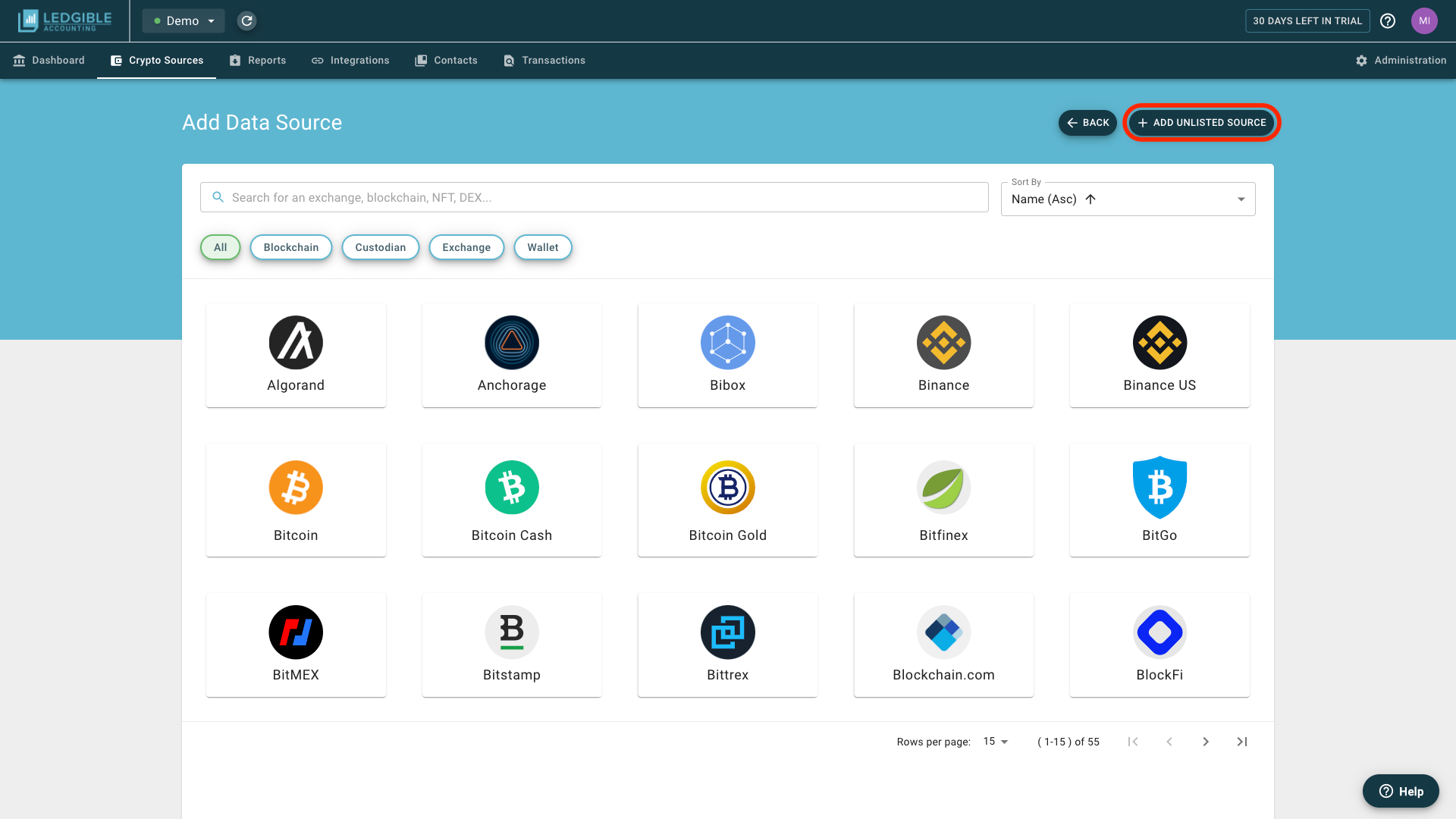Toggle the All filter chip
Screen dimensions: 1456x819
(221, 247)
